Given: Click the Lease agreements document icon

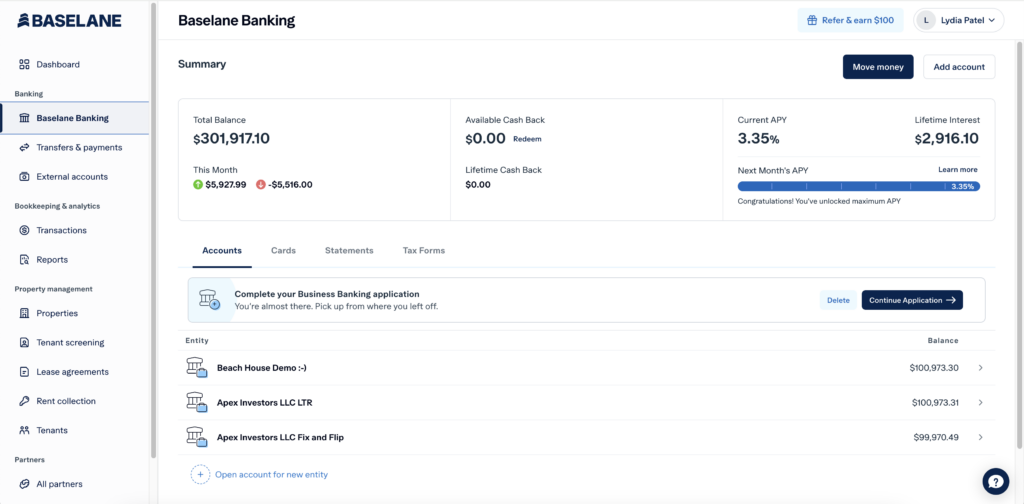Looking at the screenshot, I should point(24,371).
